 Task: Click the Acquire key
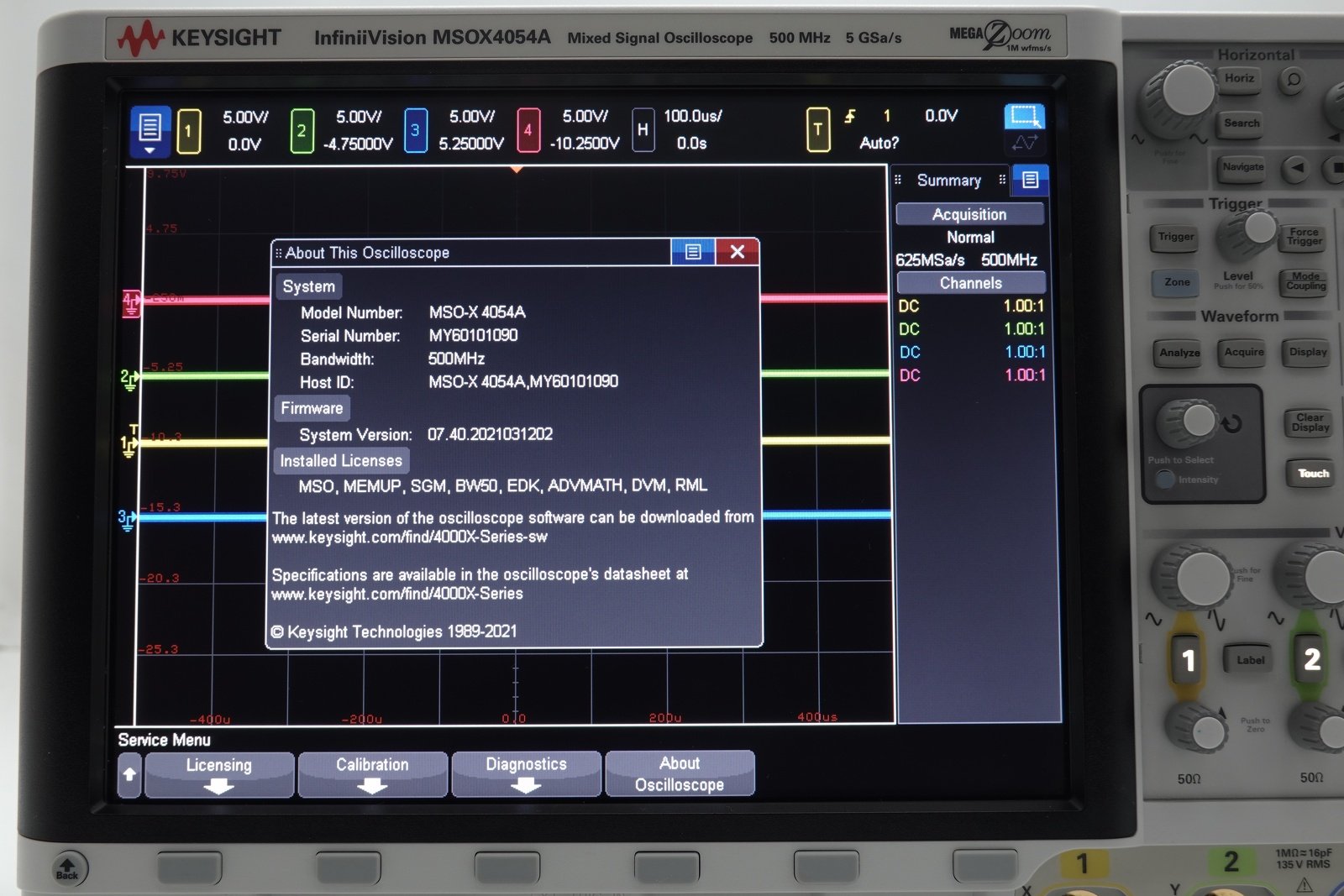1244,352
